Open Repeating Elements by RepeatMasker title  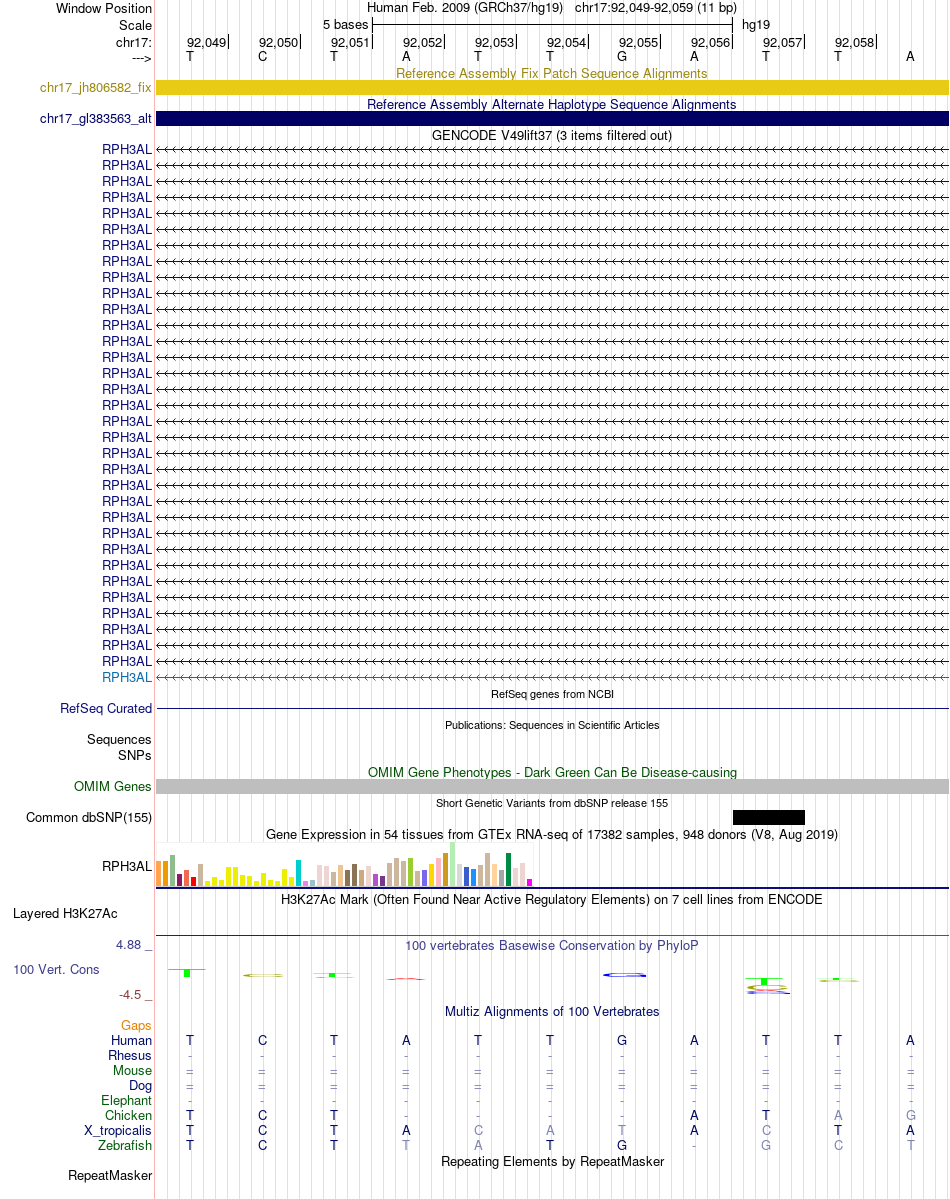pyautogui.click(x=551, y=1162)
